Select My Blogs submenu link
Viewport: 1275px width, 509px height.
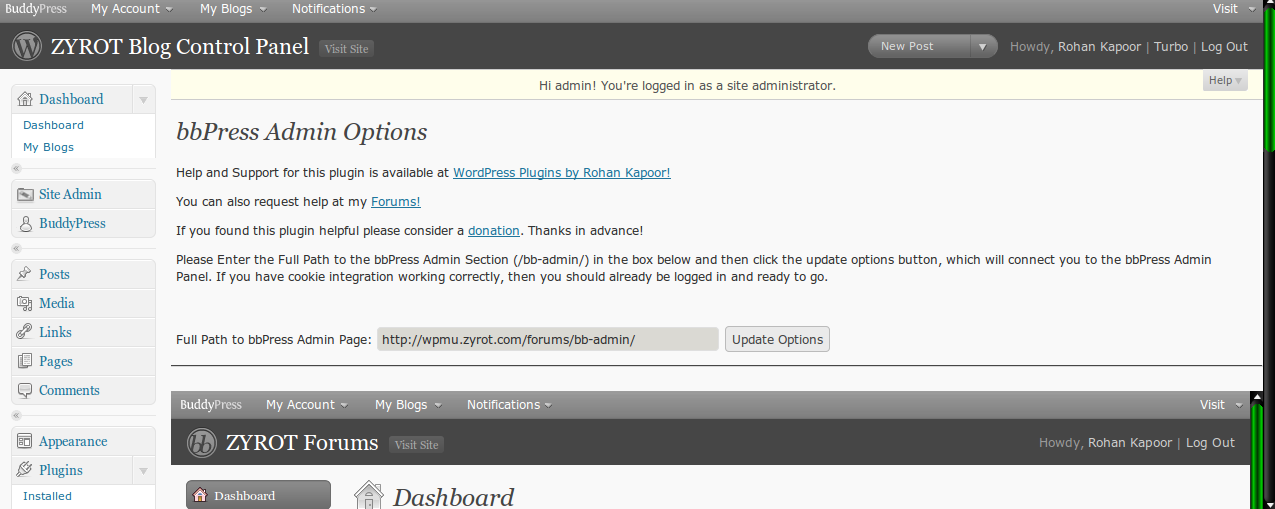[48, 147]
